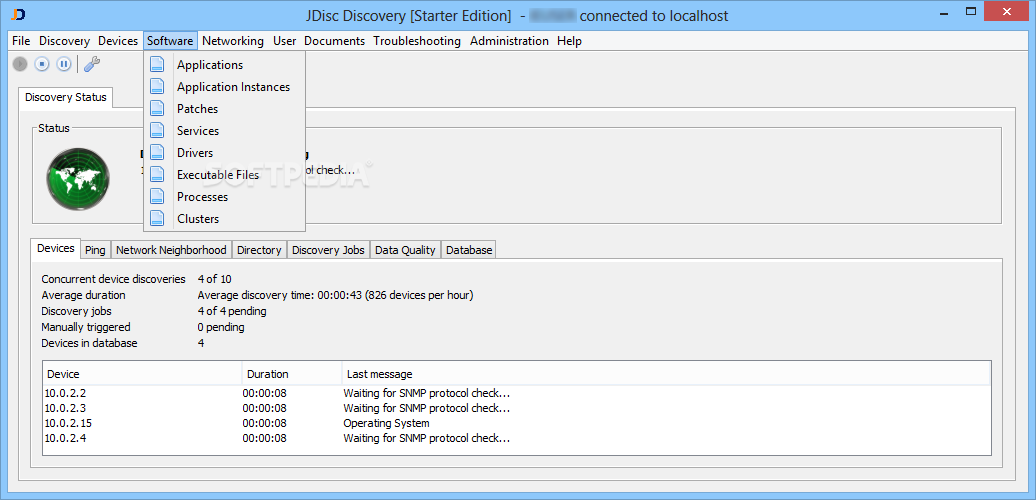The height and width of the screenshot is (500, 1036).
Task: Open Executable Files from Software menu
Action: coord(224,174)
